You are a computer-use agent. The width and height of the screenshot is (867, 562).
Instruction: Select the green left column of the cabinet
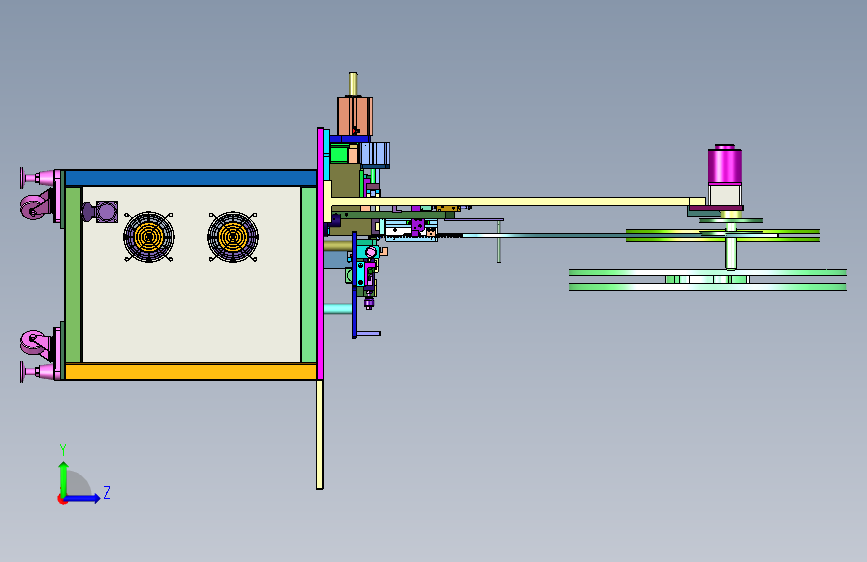click(73, 274)
